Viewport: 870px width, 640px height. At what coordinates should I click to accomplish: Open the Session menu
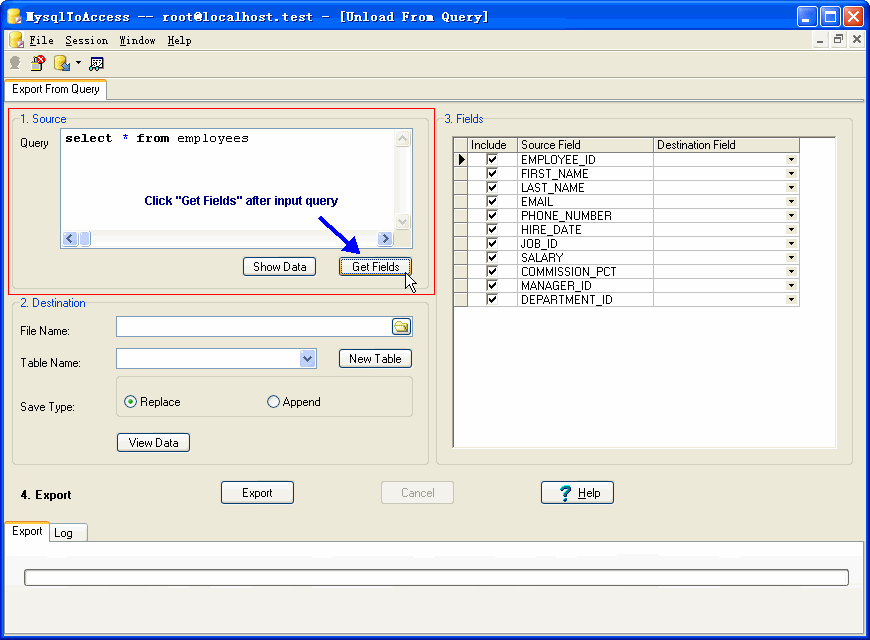(x=87, y=41)
